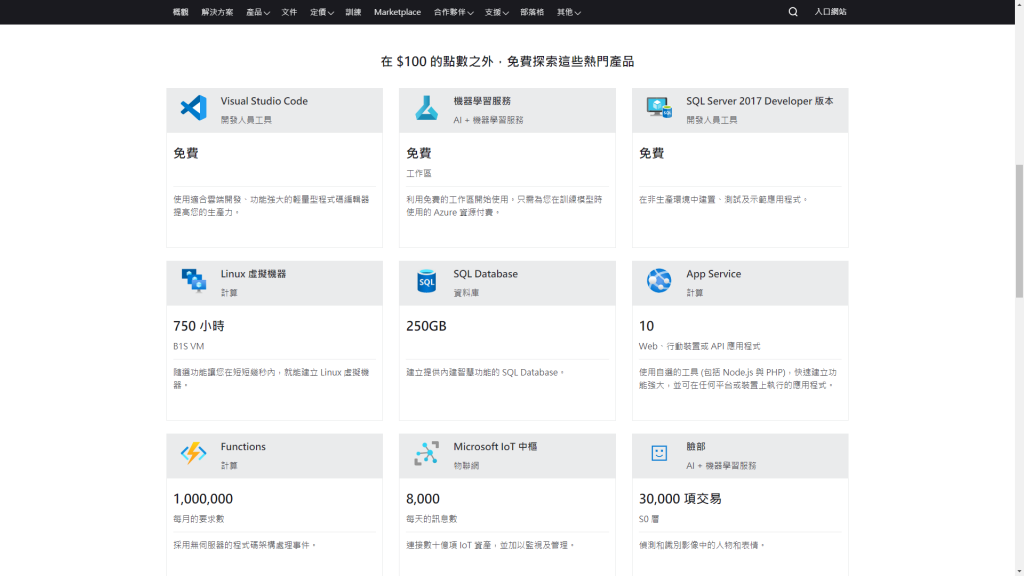The height and width of the screenshot is (576, 1024).
Task: Click the 每天的訊息數 label
Action: (x=432, y=519)
